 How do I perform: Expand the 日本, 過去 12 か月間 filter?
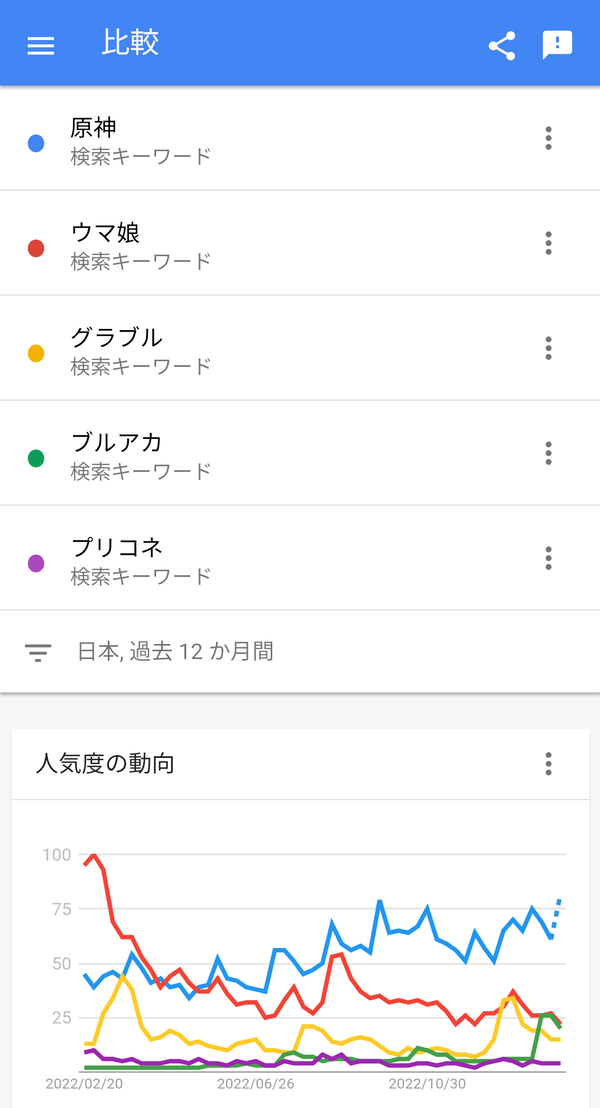pyautogui.click(x=300, y=652)
